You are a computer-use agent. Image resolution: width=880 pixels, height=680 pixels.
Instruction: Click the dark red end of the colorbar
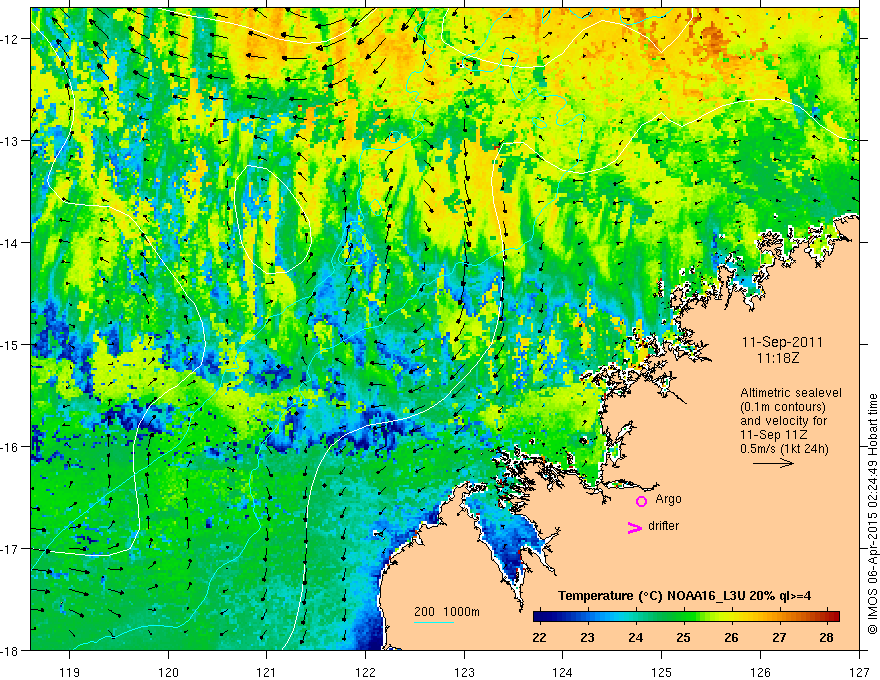pyautogui.click(x=835, y=616)
